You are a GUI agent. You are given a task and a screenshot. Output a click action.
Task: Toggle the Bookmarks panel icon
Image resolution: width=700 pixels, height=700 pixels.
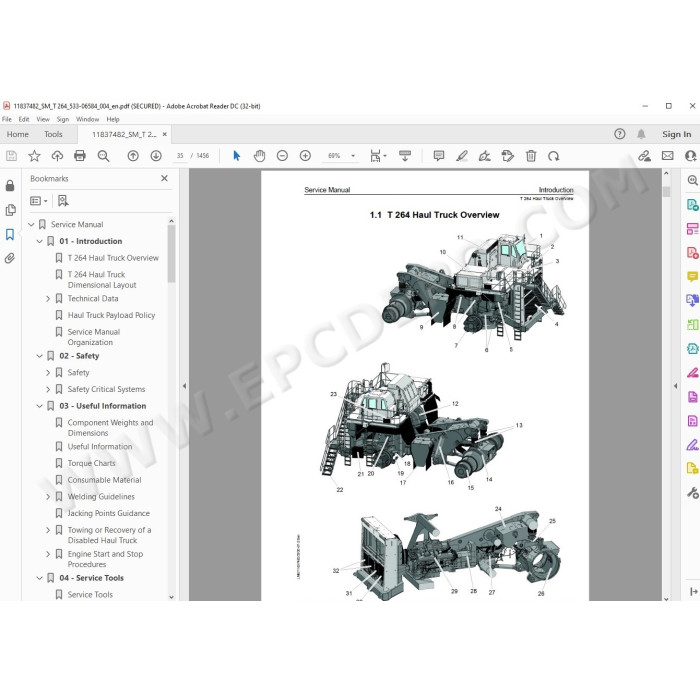click(x=10, y=234)
